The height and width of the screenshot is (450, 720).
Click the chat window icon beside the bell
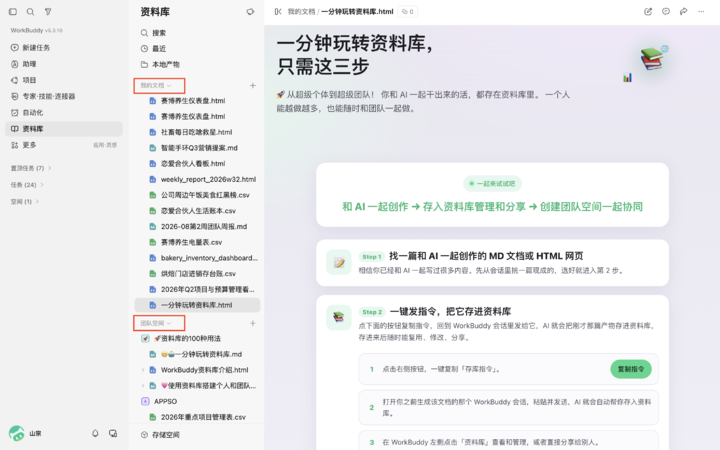click(x=113, y=433)
